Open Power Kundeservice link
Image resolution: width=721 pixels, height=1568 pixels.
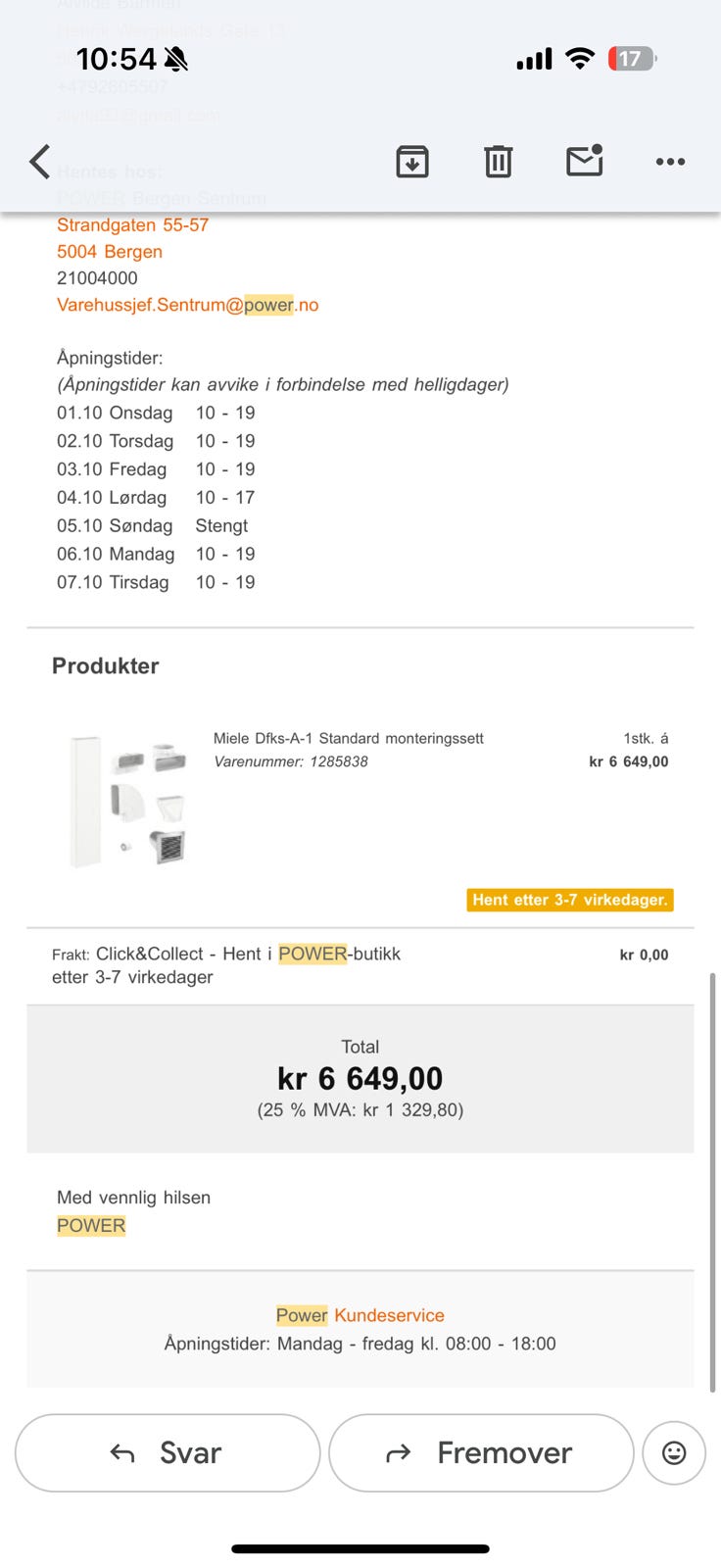(360, 1315)
